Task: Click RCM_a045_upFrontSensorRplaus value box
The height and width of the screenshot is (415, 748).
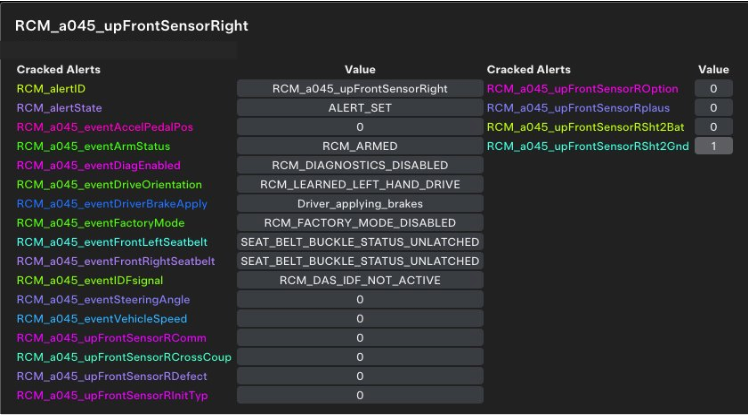Action: coord(713,108)
